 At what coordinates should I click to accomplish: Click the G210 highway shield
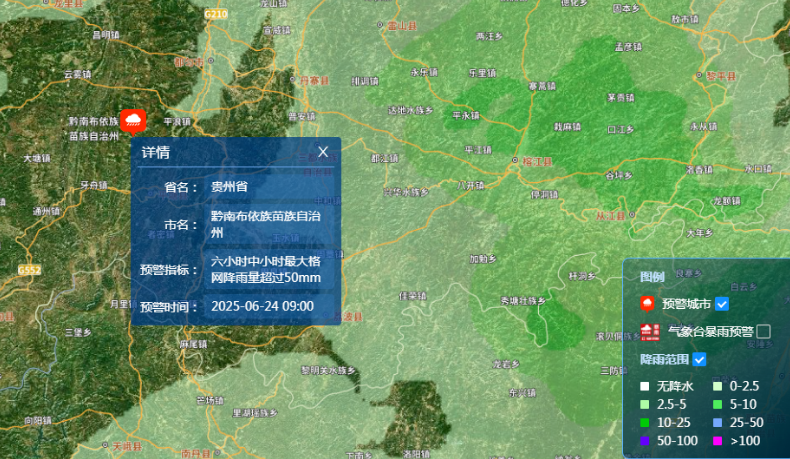215,14
